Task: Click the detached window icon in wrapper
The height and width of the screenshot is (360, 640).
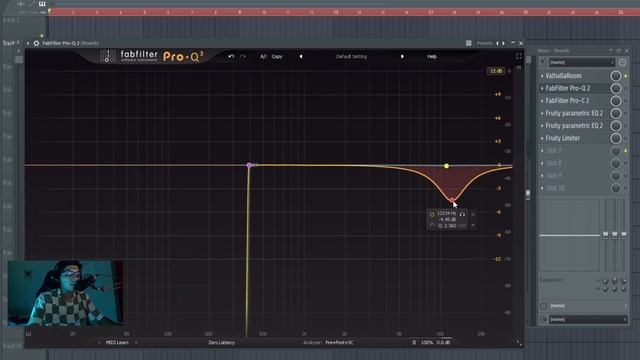Action: [469, 43]
